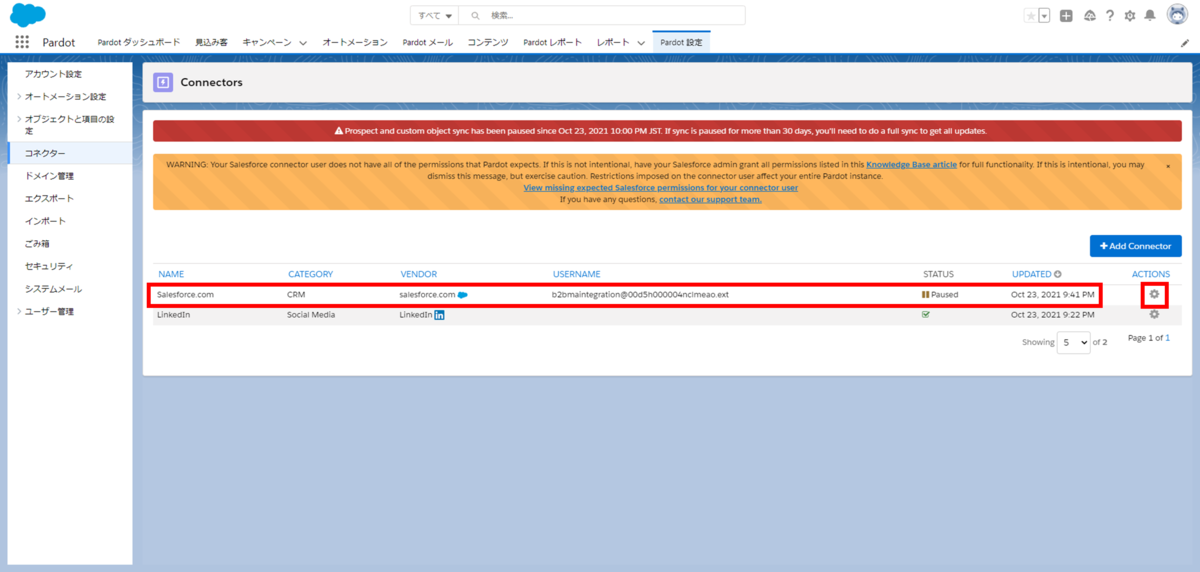This screenshot has height=572, width=1200.
Task: Click the Oct 23, 2021 9:22 PM date
Action: pyautogui.click(x=1053, y=314)
